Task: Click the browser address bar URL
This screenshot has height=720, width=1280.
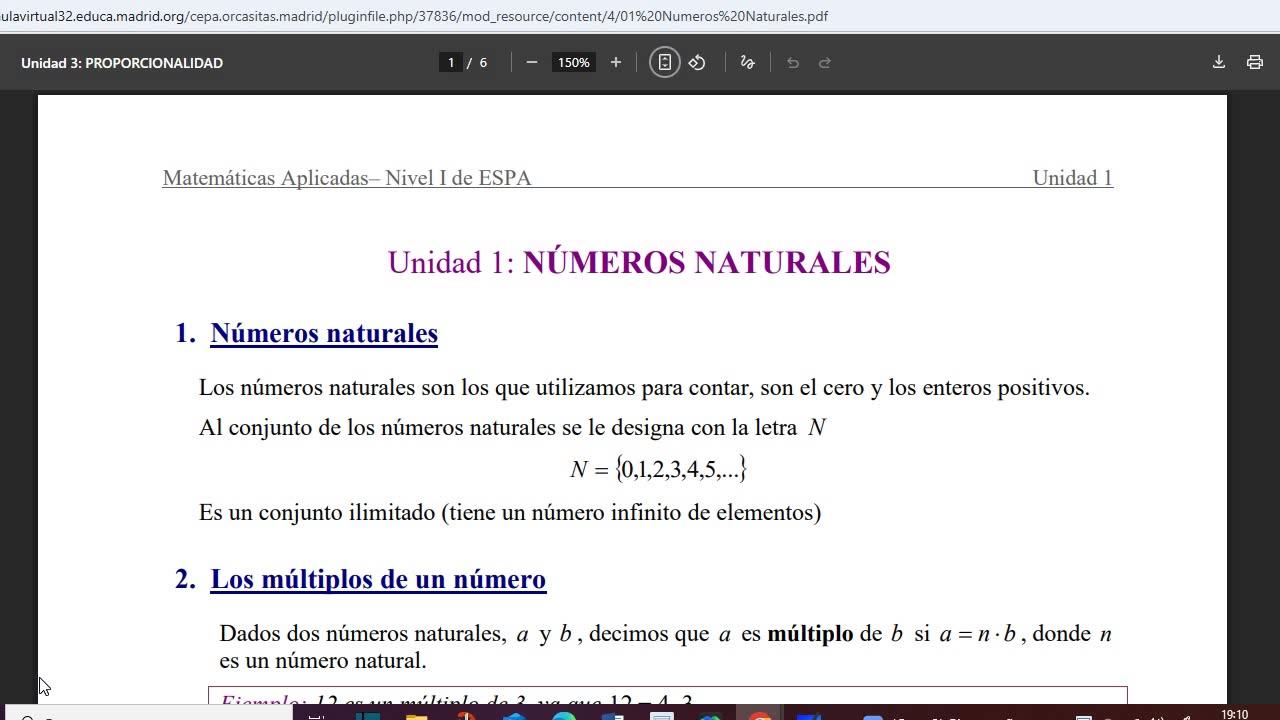Action: [414, 16]
